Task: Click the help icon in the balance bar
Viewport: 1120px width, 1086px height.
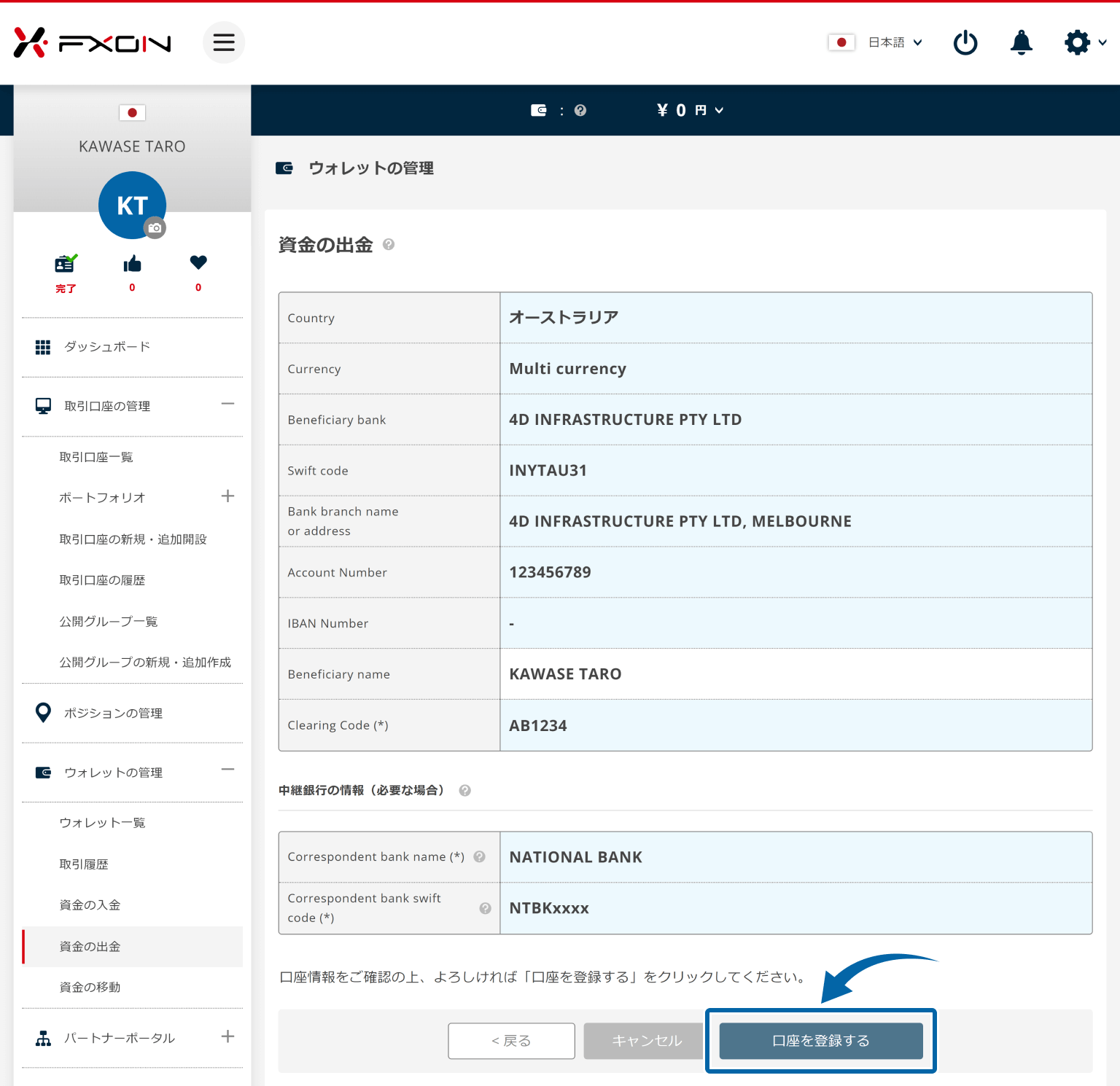Action: (580, 110)
